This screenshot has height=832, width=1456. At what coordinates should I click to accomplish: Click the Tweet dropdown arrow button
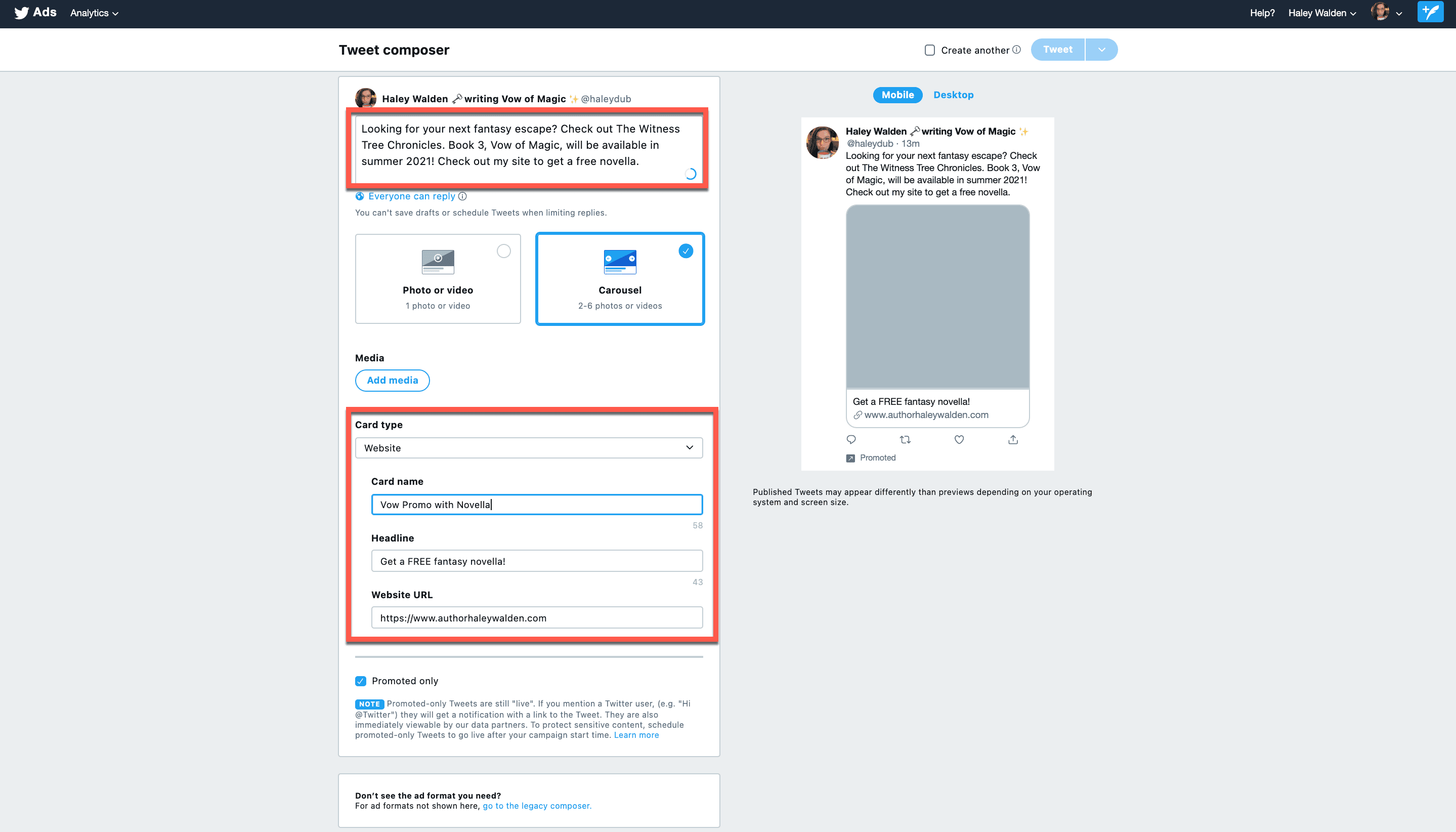coord(1101,49)
